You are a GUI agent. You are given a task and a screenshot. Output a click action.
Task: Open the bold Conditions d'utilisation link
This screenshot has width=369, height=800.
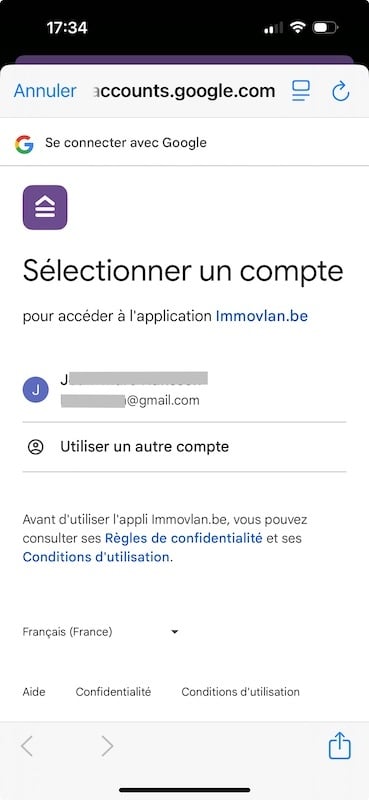(96, 557)
